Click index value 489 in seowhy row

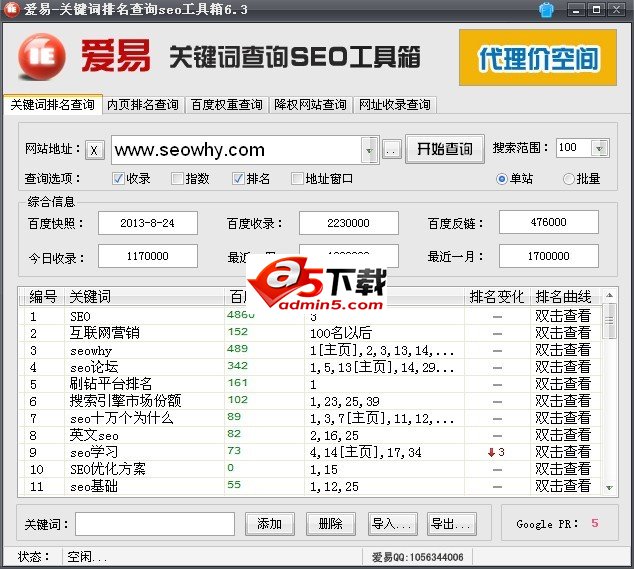point(237,349)
